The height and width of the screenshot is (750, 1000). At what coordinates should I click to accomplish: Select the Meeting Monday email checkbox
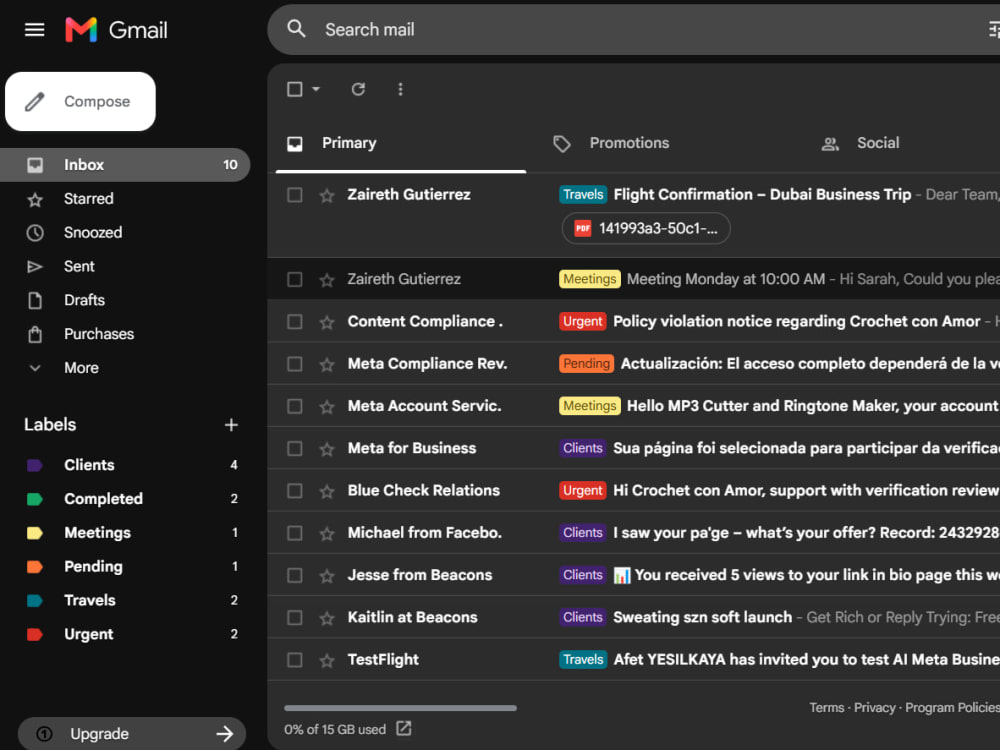[x=295, y=279]
